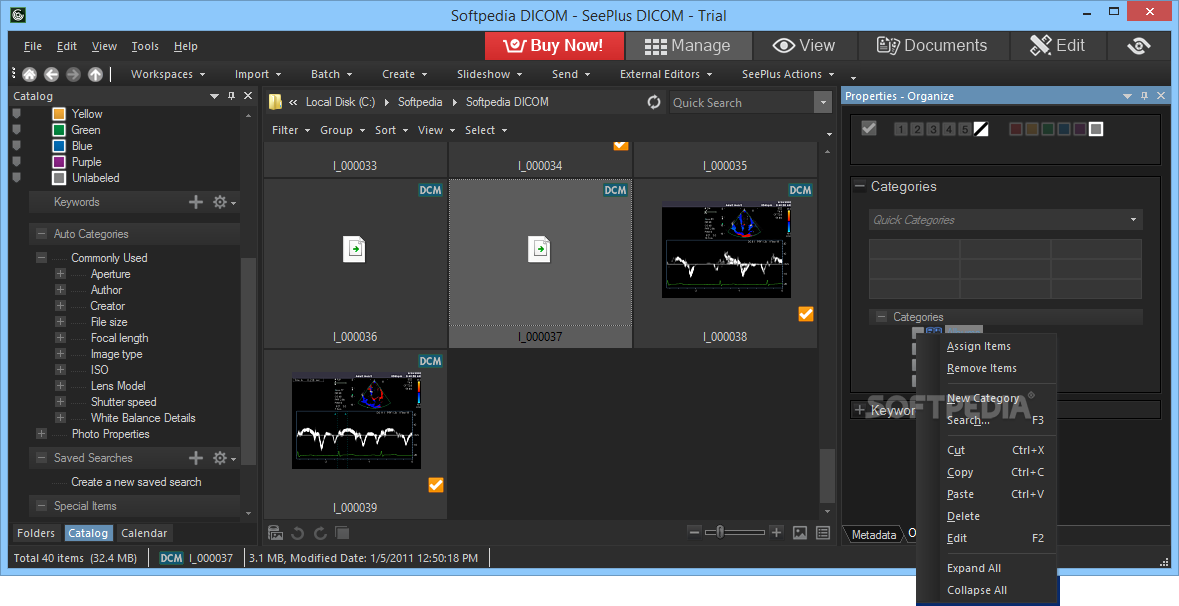This screenshot has height=606, width=1179.
Task: Open the Quick Categories dropdown
Action: tap(1133, 220)
